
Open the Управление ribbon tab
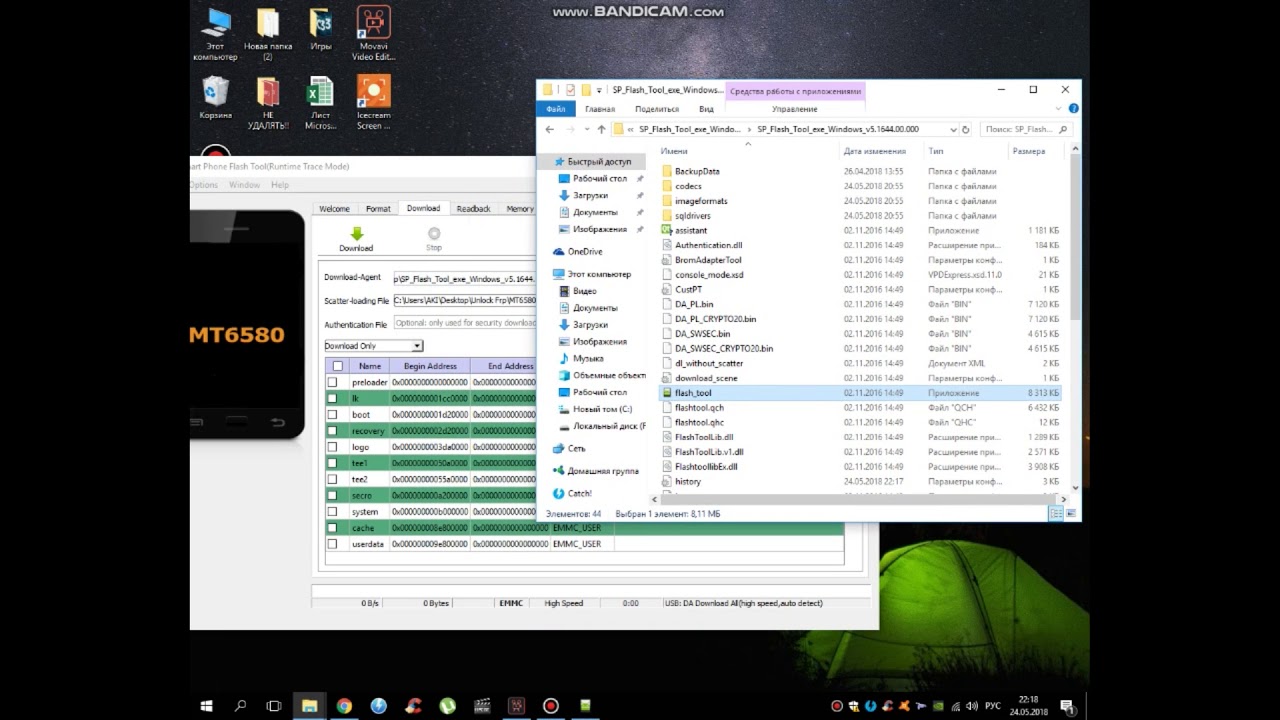(795, 109)
